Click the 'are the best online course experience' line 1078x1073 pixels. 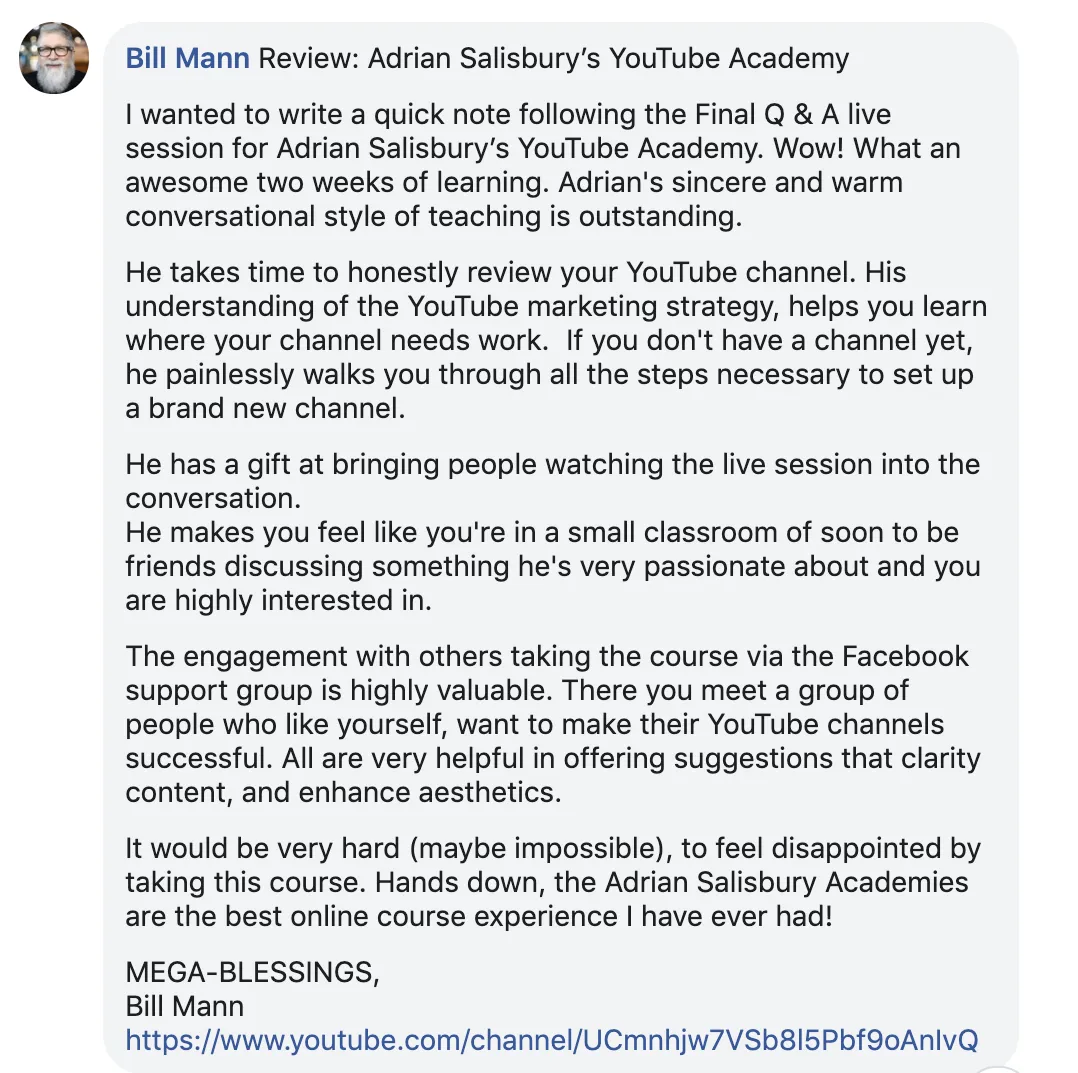[x=478, y=916]
